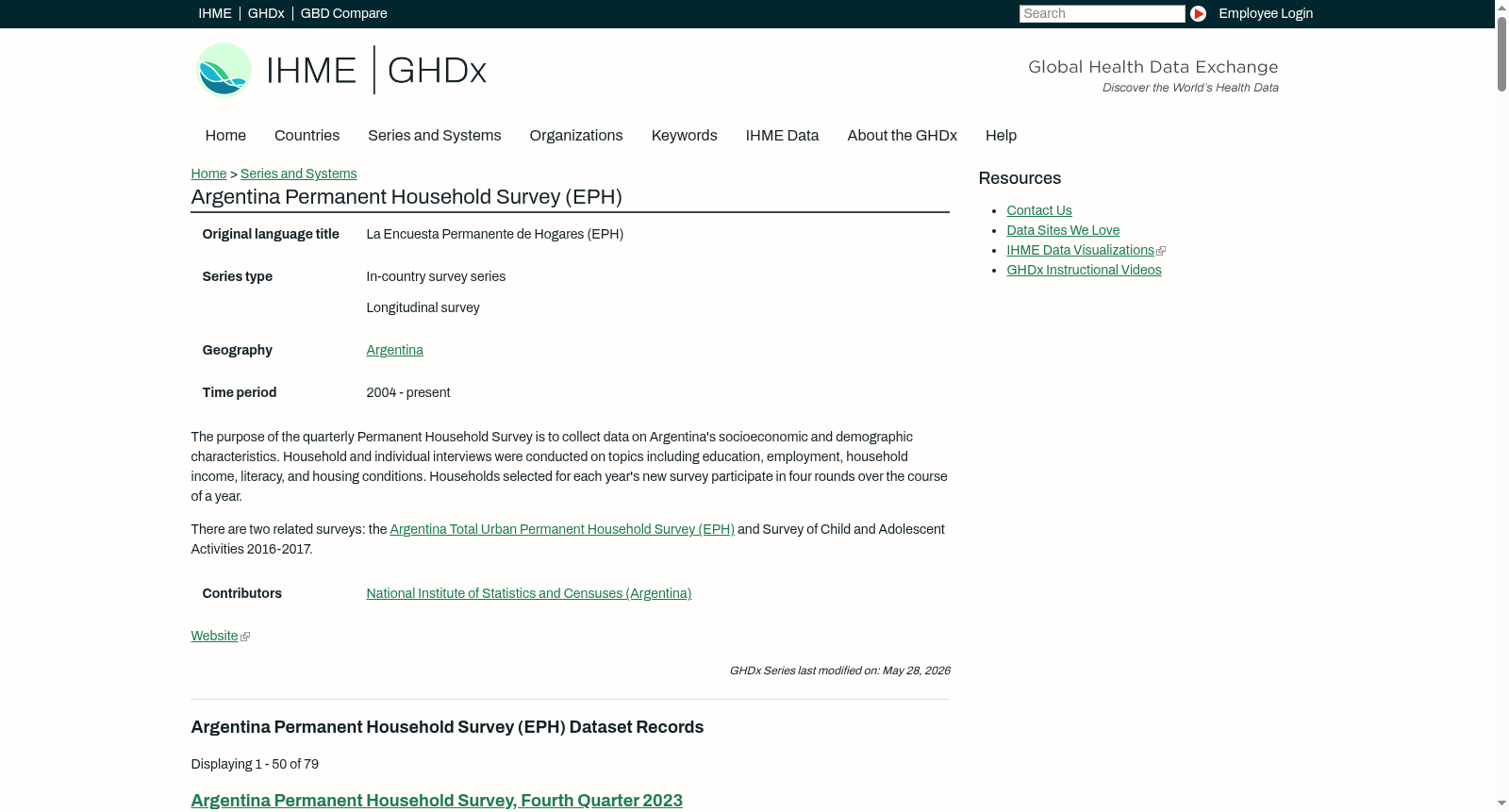Open National Institute of Statistics and Censuses link

click(528, 593)
